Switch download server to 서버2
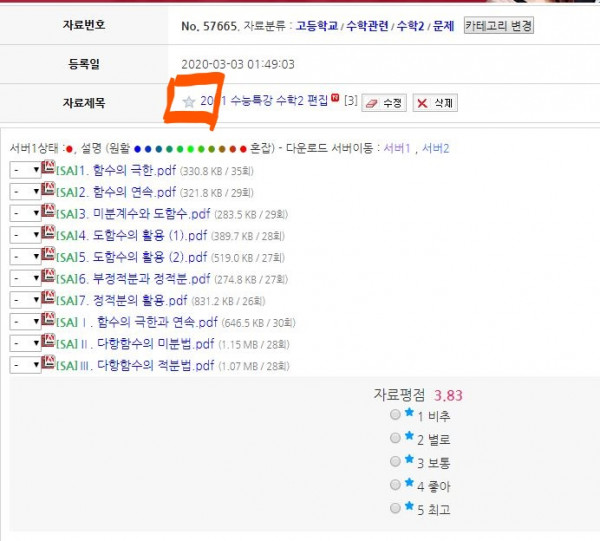This screenshot has width=600, height=541. 435,148
